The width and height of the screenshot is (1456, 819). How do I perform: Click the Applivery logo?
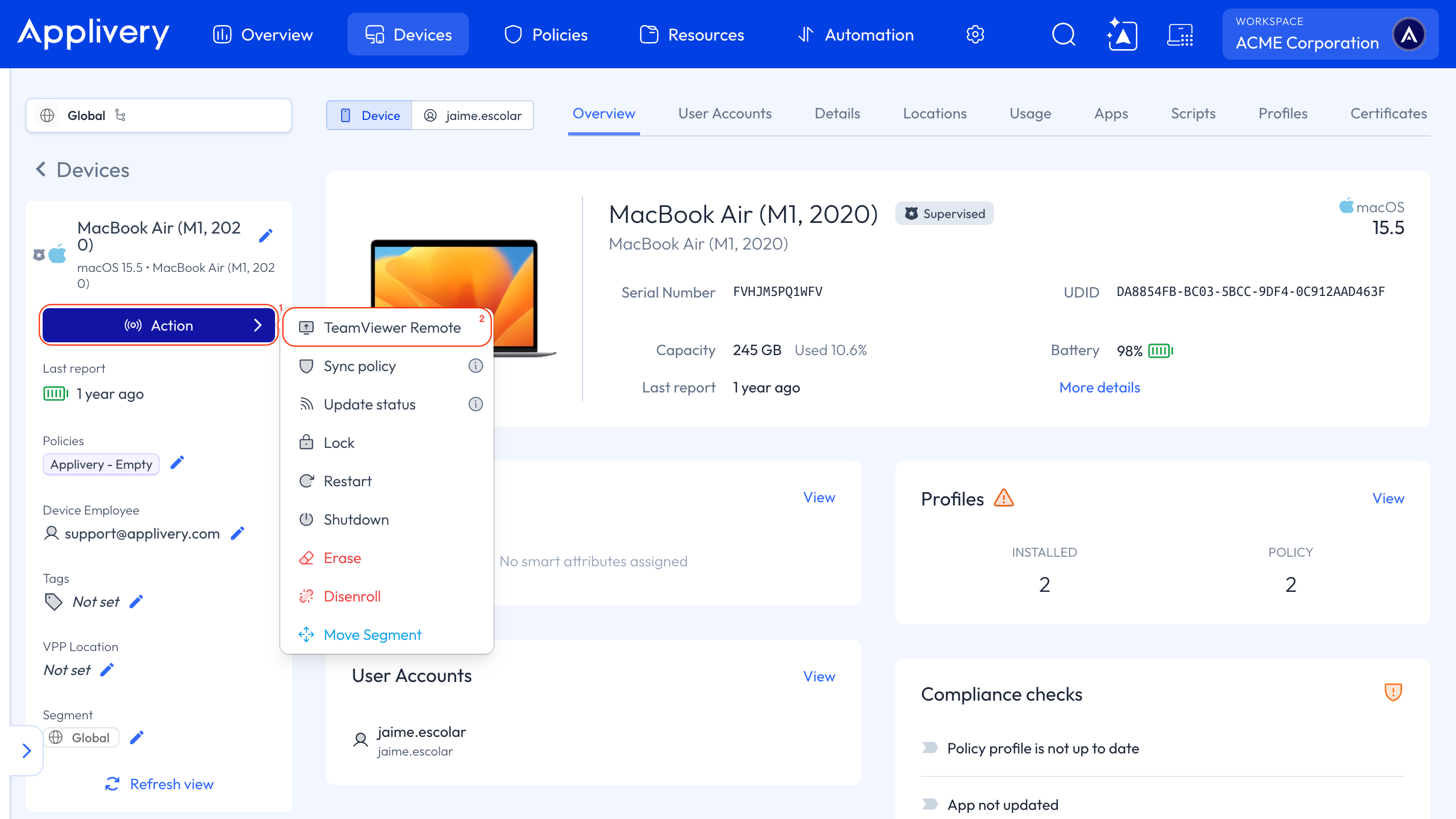point(93,33)
